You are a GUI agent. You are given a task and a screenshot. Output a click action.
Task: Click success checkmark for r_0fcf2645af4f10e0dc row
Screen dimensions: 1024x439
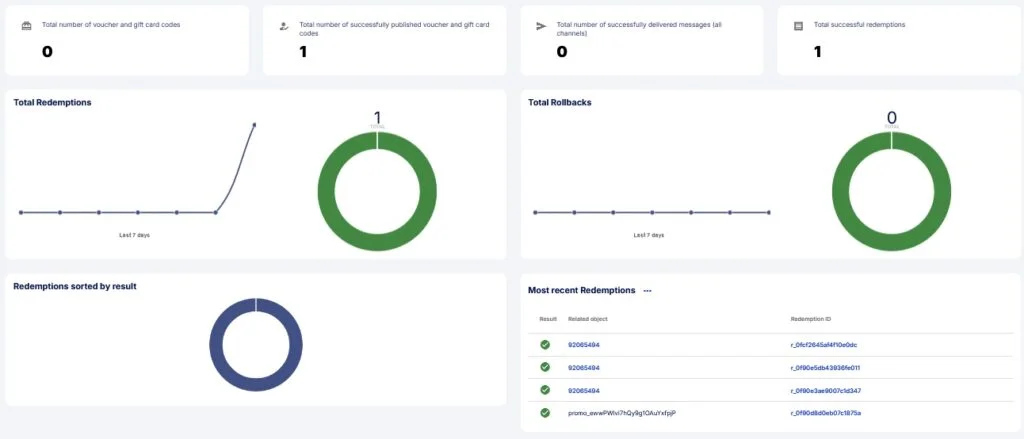[545, 344]
